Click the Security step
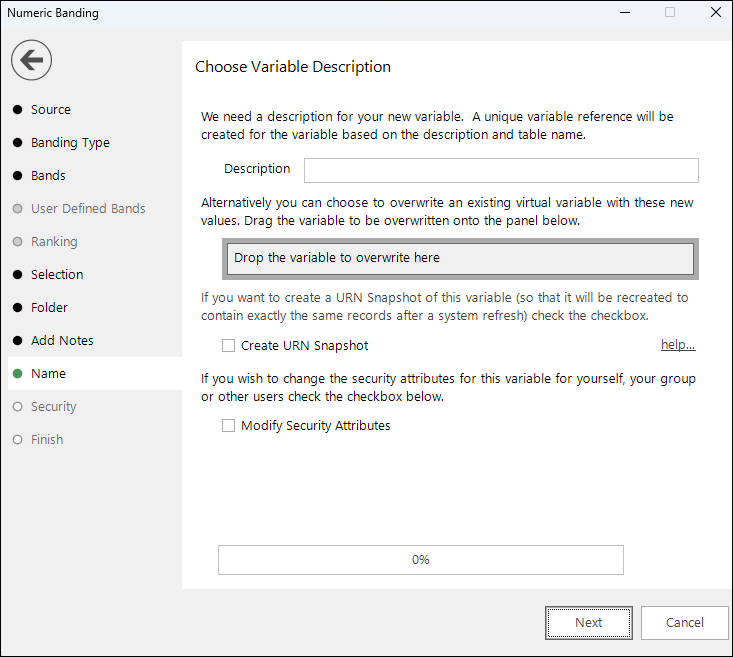Viewport: 733px width, 657px height. [x=53, y=406]
